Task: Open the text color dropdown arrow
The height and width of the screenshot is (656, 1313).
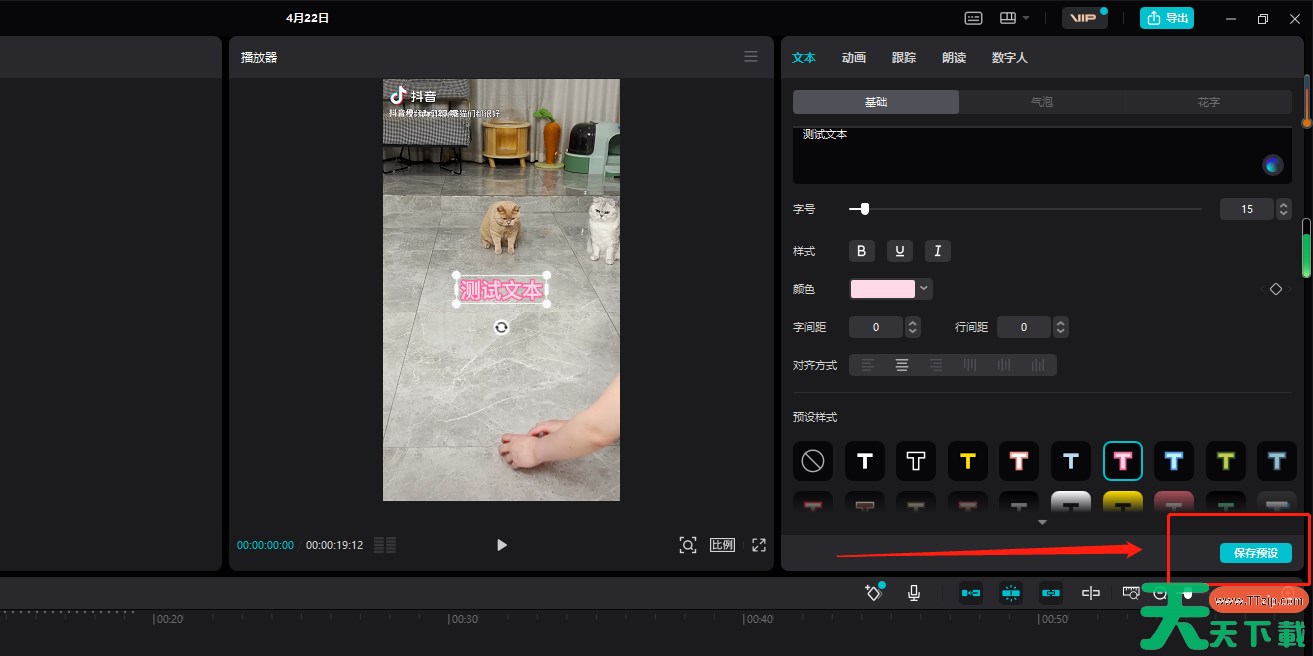Action: click(x=925, y=289)
